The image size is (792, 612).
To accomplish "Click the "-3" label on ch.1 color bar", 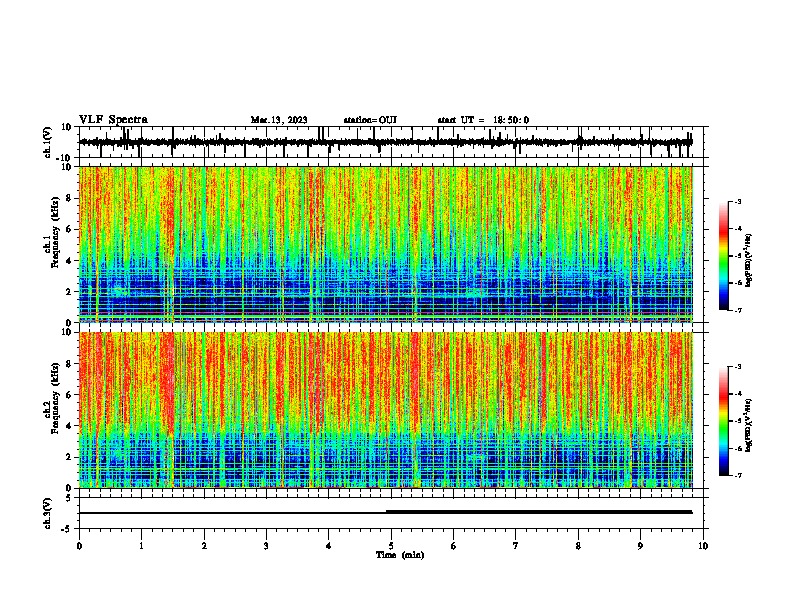I will pos(737,202).
